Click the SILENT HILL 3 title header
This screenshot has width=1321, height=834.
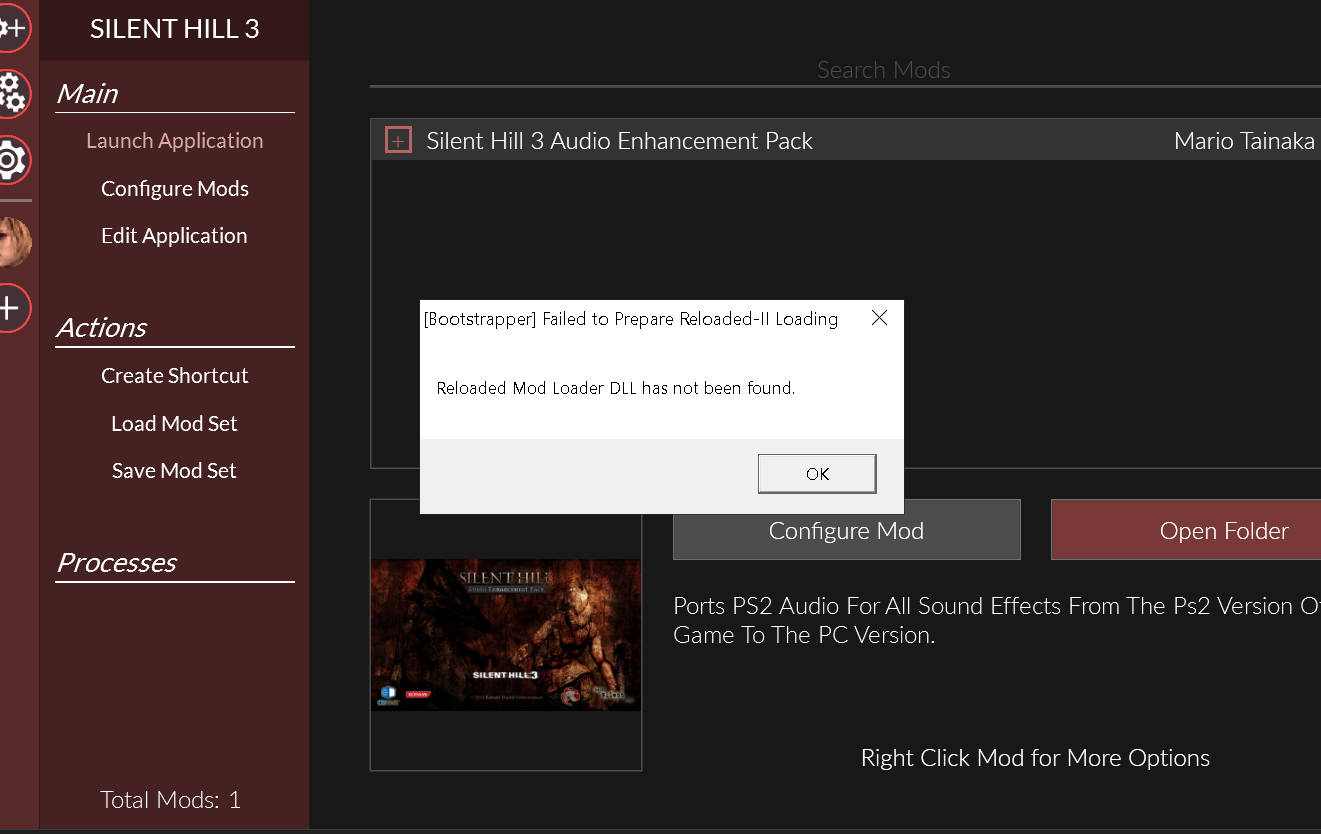pos(174,29)
